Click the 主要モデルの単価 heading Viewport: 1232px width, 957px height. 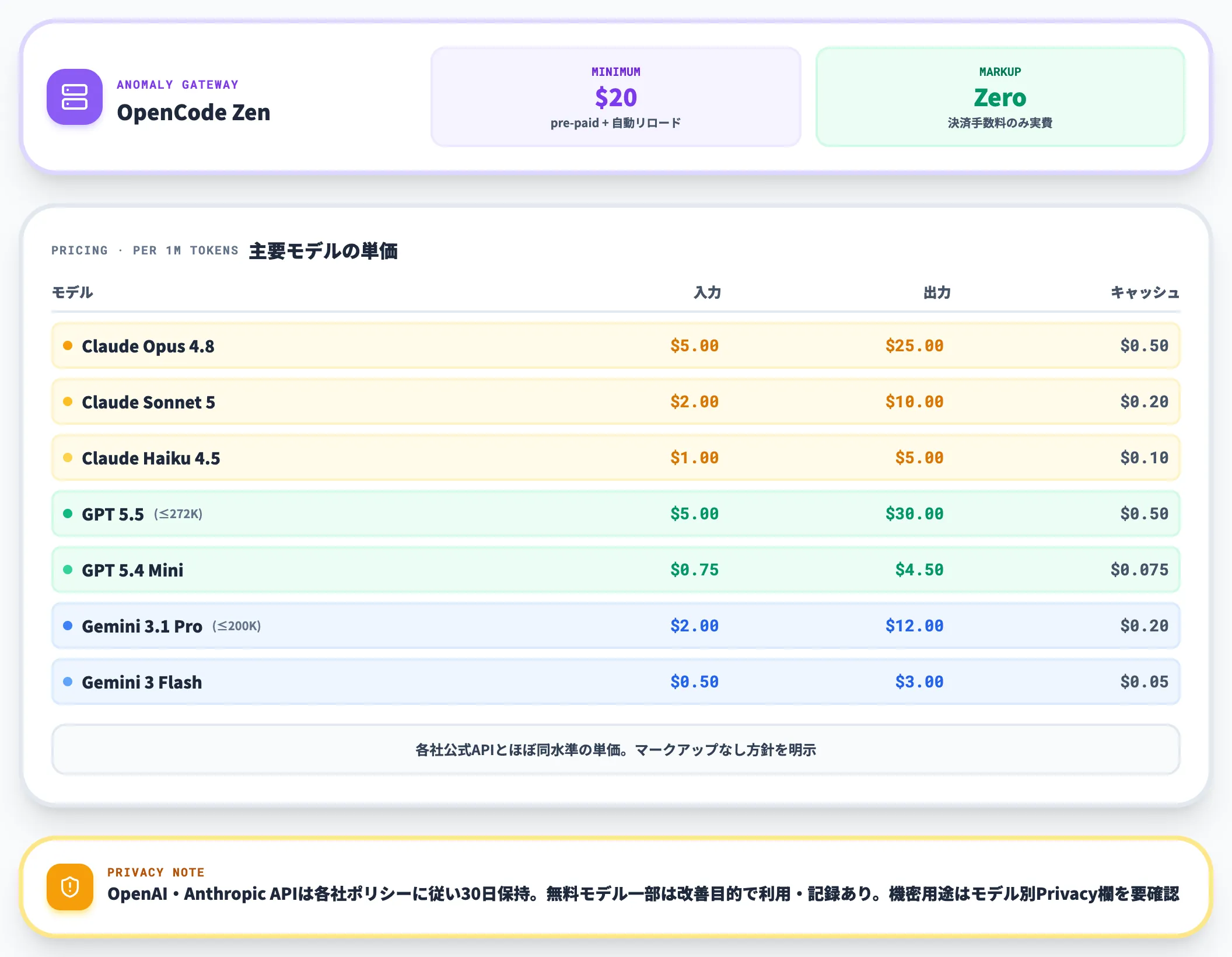[323, 251]
